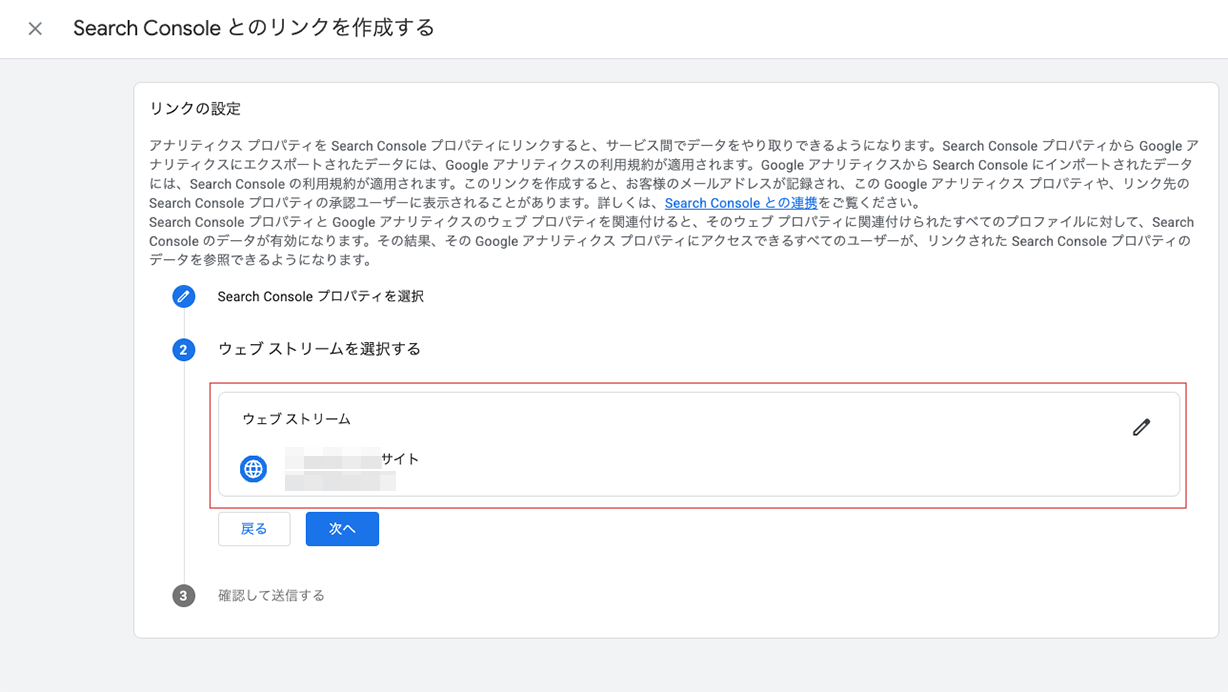Click the stream name ending in サイト
1228x692 pixels.
tap(352, 459)
